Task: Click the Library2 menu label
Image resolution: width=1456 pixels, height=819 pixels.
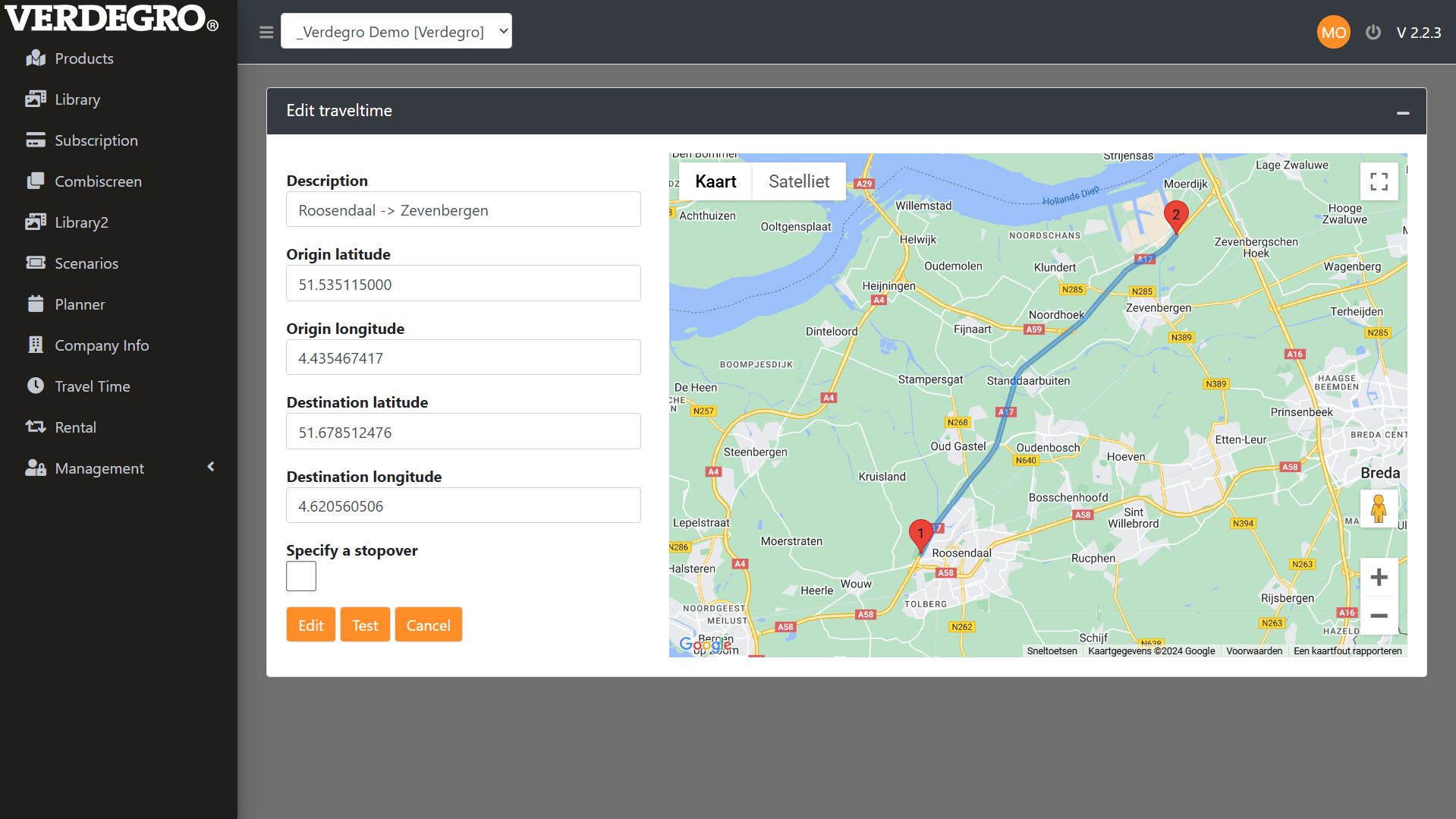Action: tap(81, 222)
